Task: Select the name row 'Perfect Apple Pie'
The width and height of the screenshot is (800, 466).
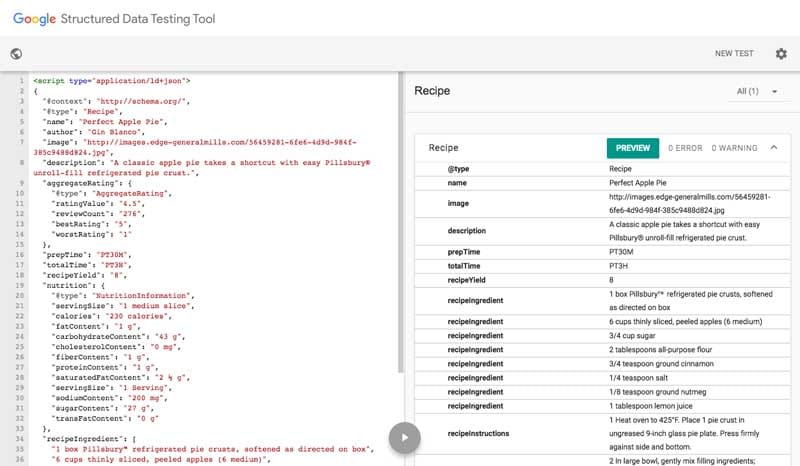Action: point(602,183)
